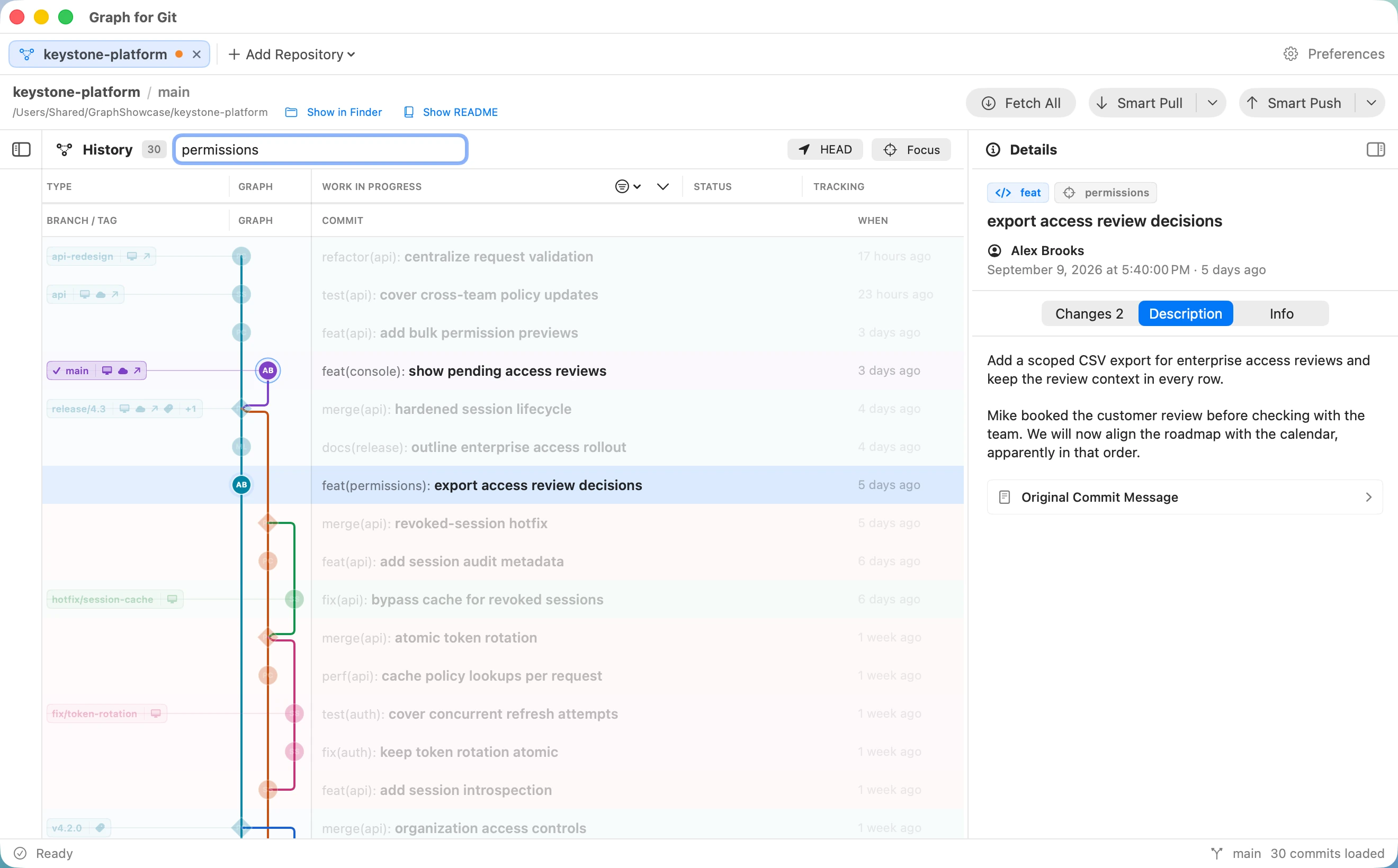Click the Alex Brooks author avatar icon
This screenshot has width=1398, height=868.
click(994, 251)
